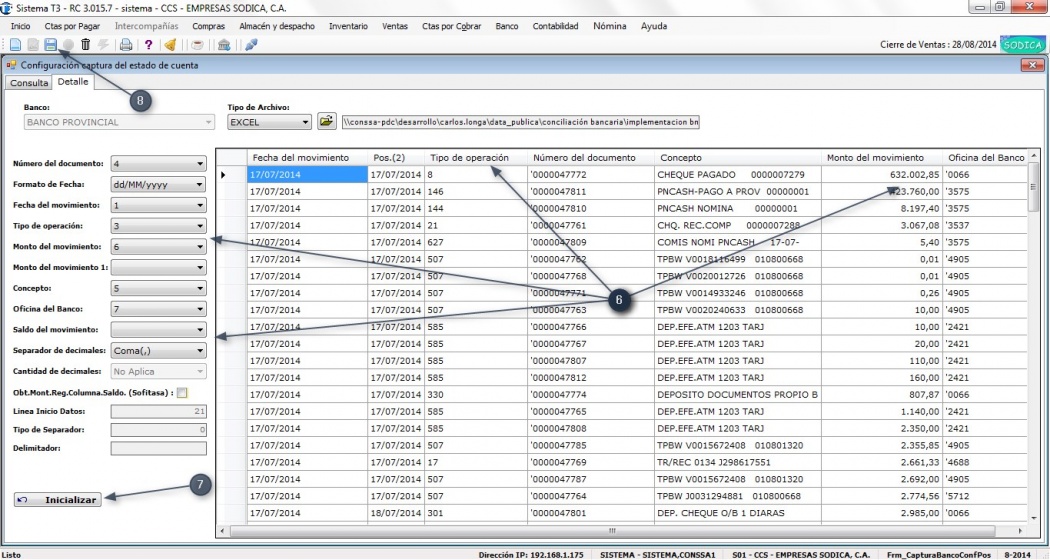Click the new document toolbar icon

click(x=15, y=44)
